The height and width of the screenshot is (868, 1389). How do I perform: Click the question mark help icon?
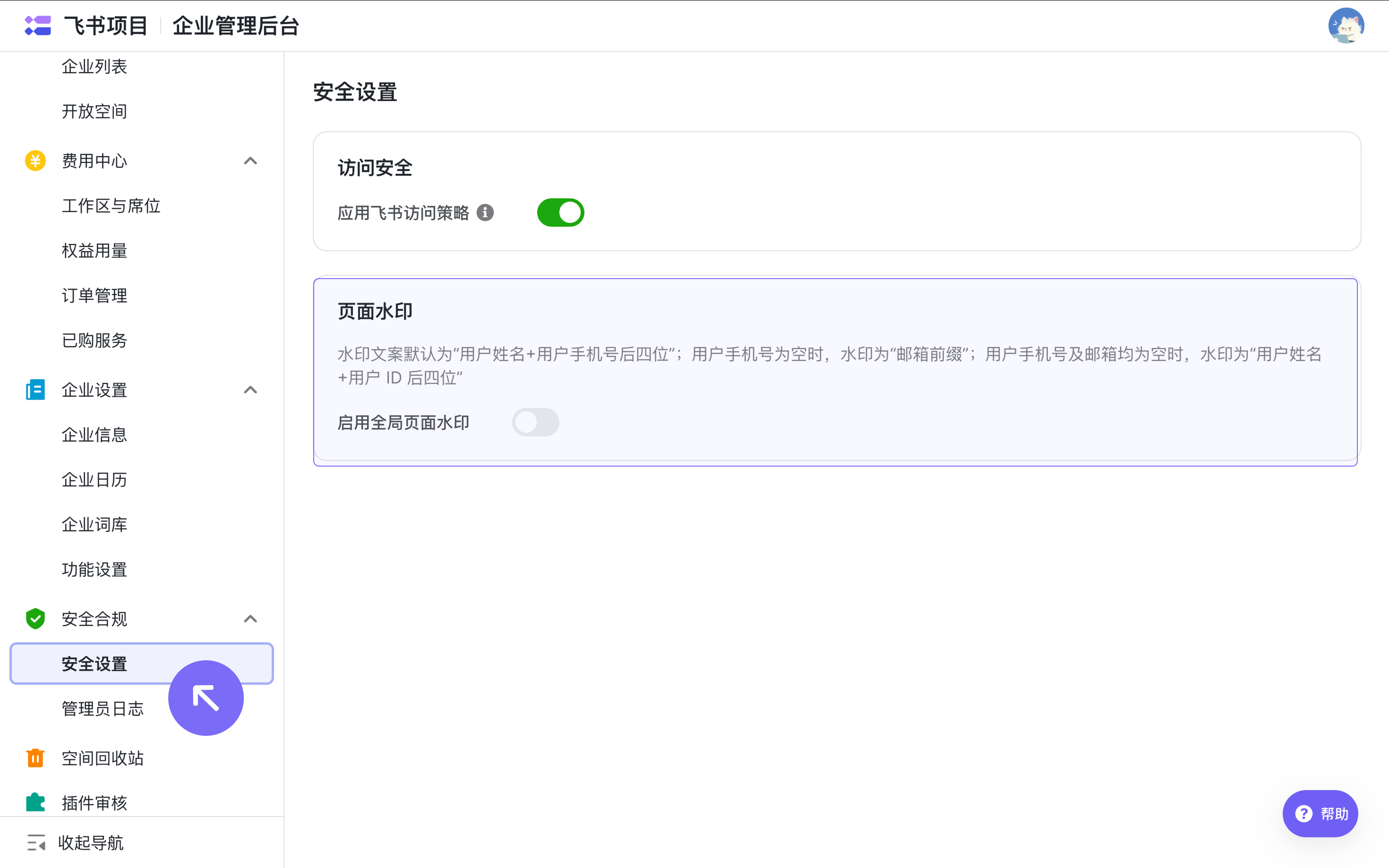coord(1304,813)
